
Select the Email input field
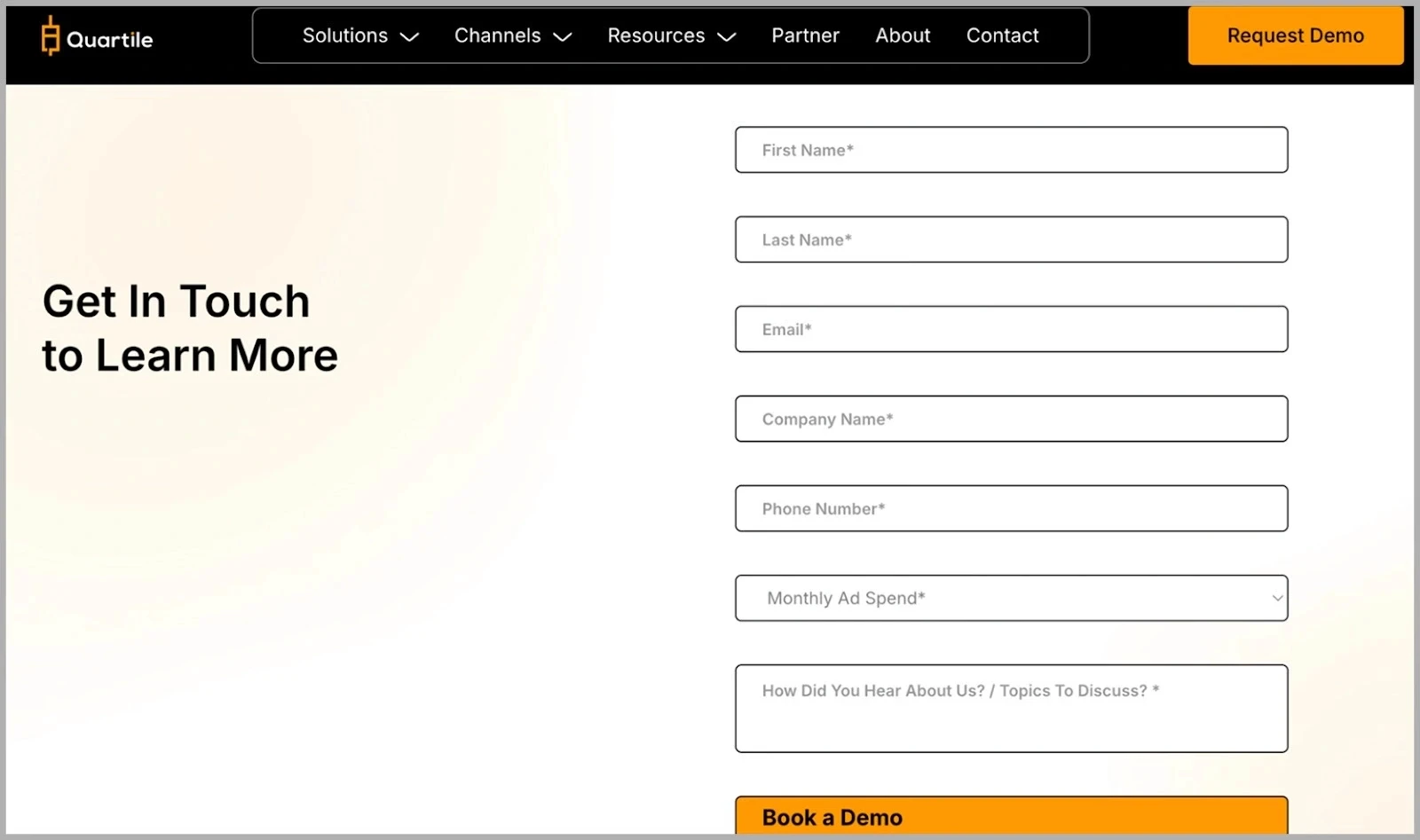coord(1011,329)
